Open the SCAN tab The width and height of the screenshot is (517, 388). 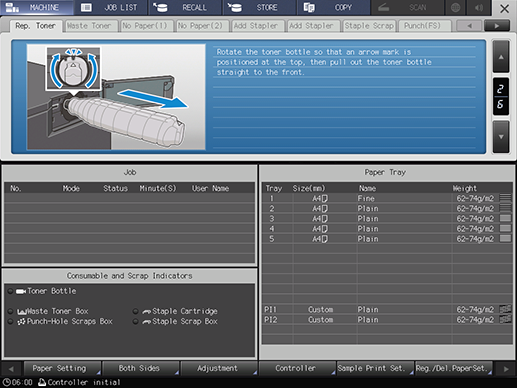pyautogui.click(x=407, y=7)
